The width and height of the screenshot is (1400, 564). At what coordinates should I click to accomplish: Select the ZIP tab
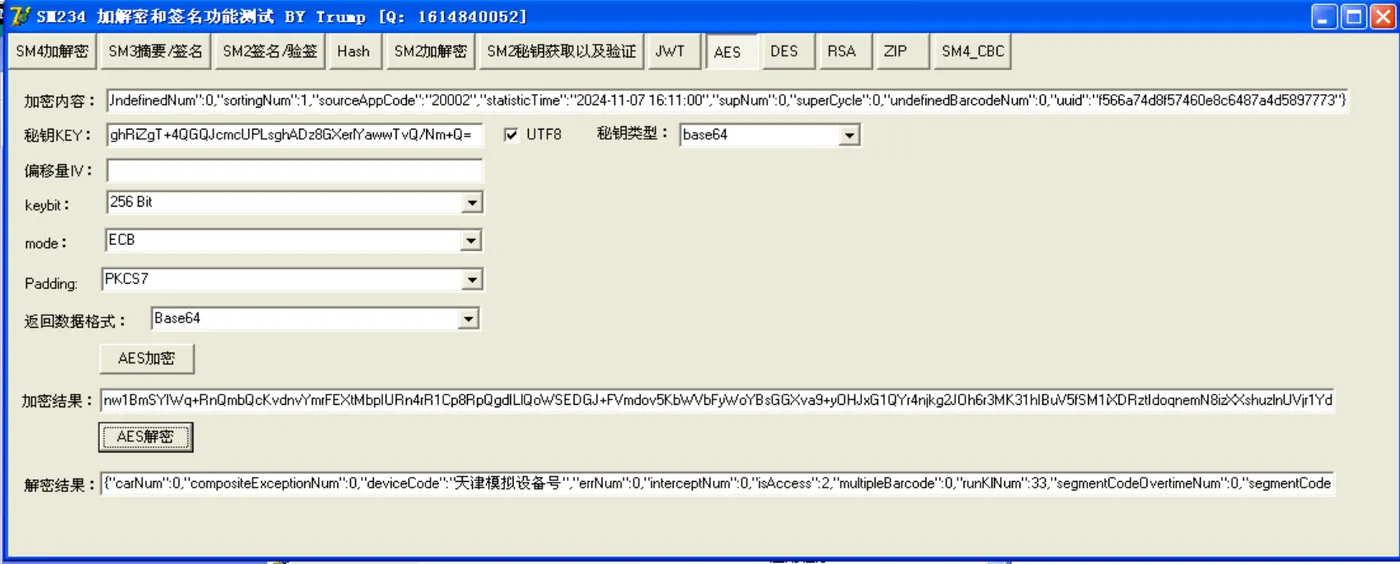pyautogui.click(x=896, y=51)
